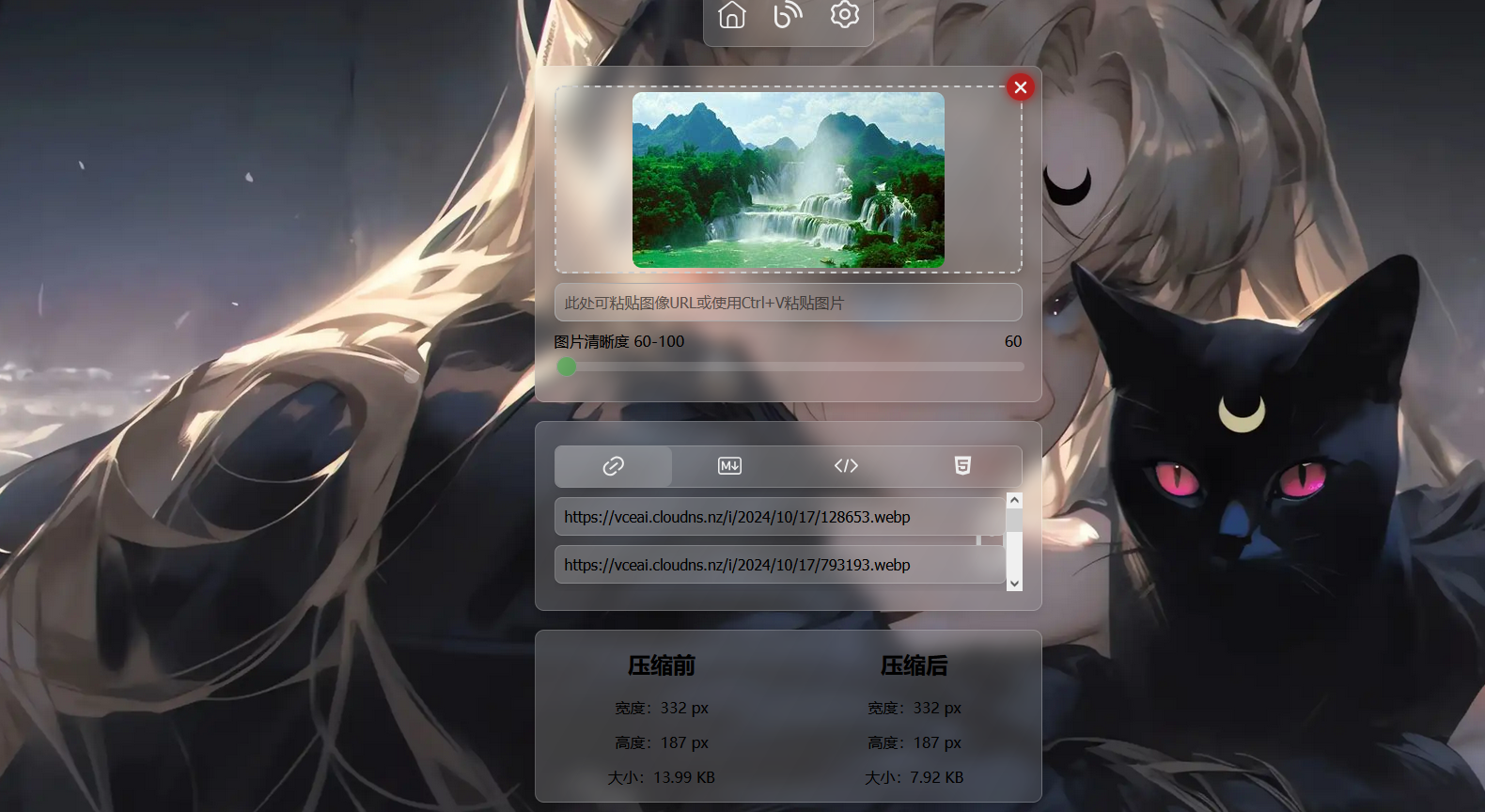The width and height of the screenshot is (1485, 812).
Task: Switch to the </> code format tab
Action: tap(846, 466)
